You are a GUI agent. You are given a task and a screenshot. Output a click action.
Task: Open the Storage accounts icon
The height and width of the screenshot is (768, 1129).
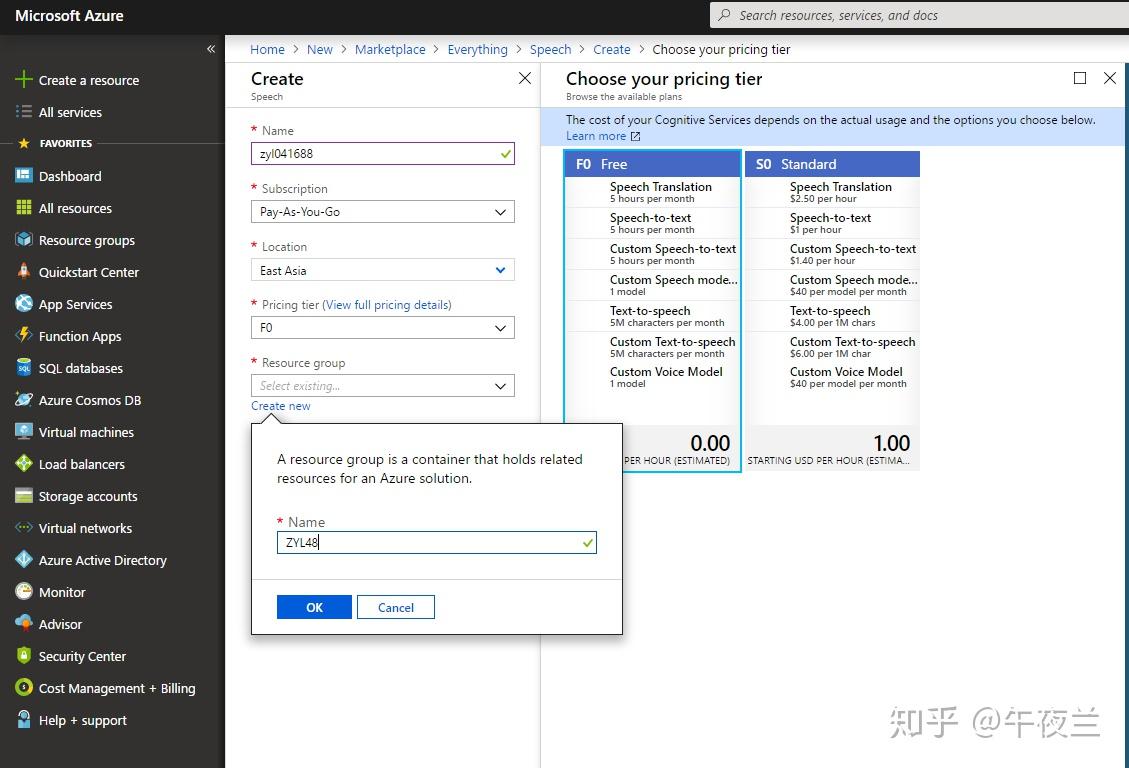point(24,496)
